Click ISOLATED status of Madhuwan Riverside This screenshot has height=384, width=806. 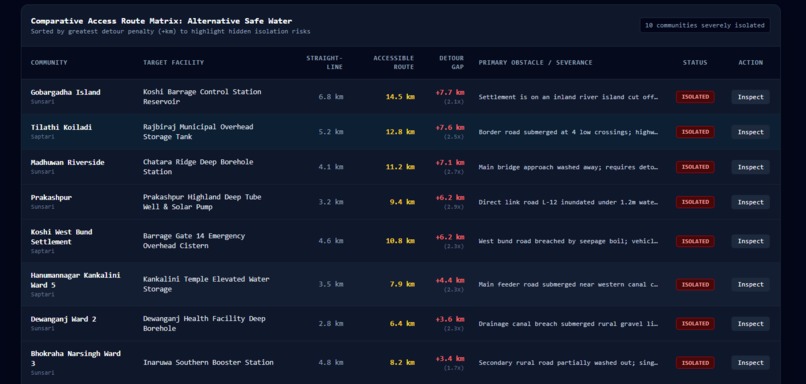(695, 167)
